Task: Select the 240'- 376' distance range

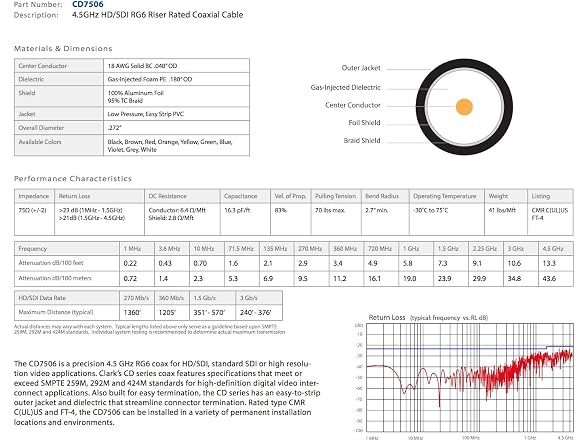Action: coord(255,312)
